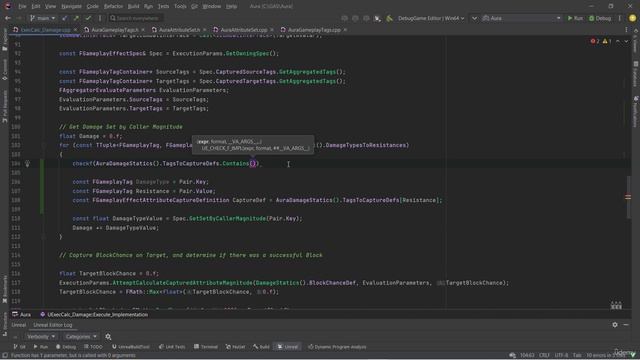Open the Verbosity dropdown

coord(41,337)
